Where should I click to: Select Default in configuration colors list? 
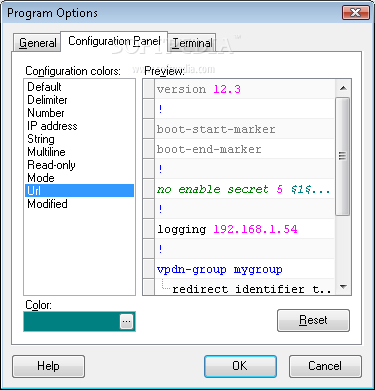point(79,87)
